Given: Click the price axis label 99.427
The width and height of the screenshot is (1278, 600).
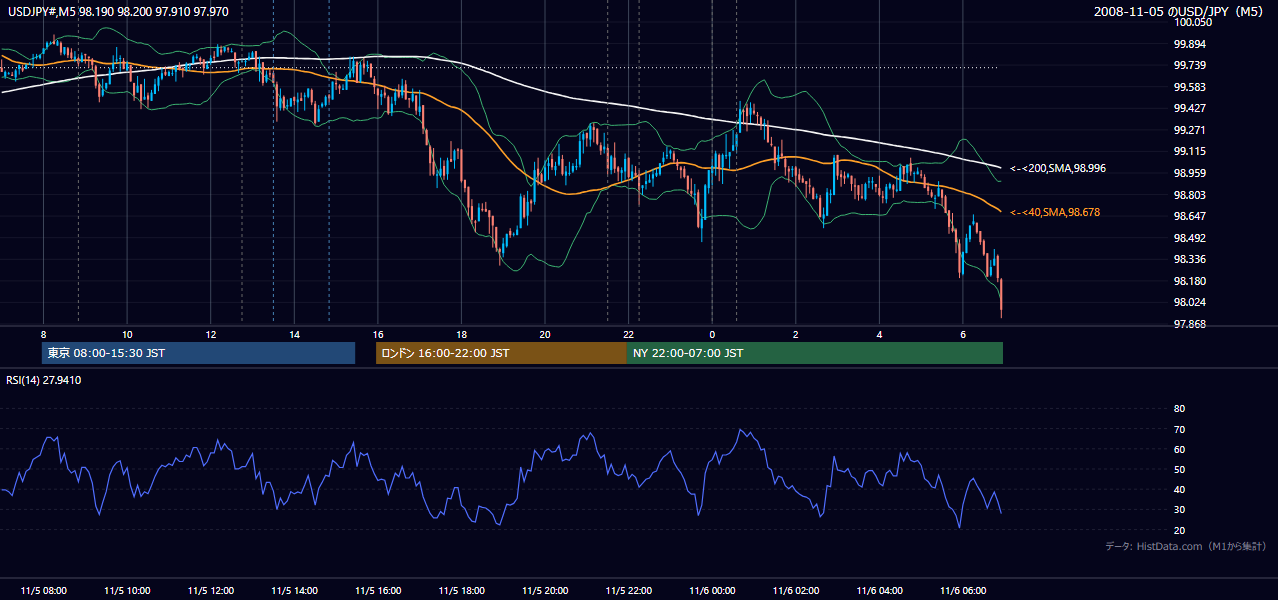Looking at the screenshot, I should [1190, 109].
